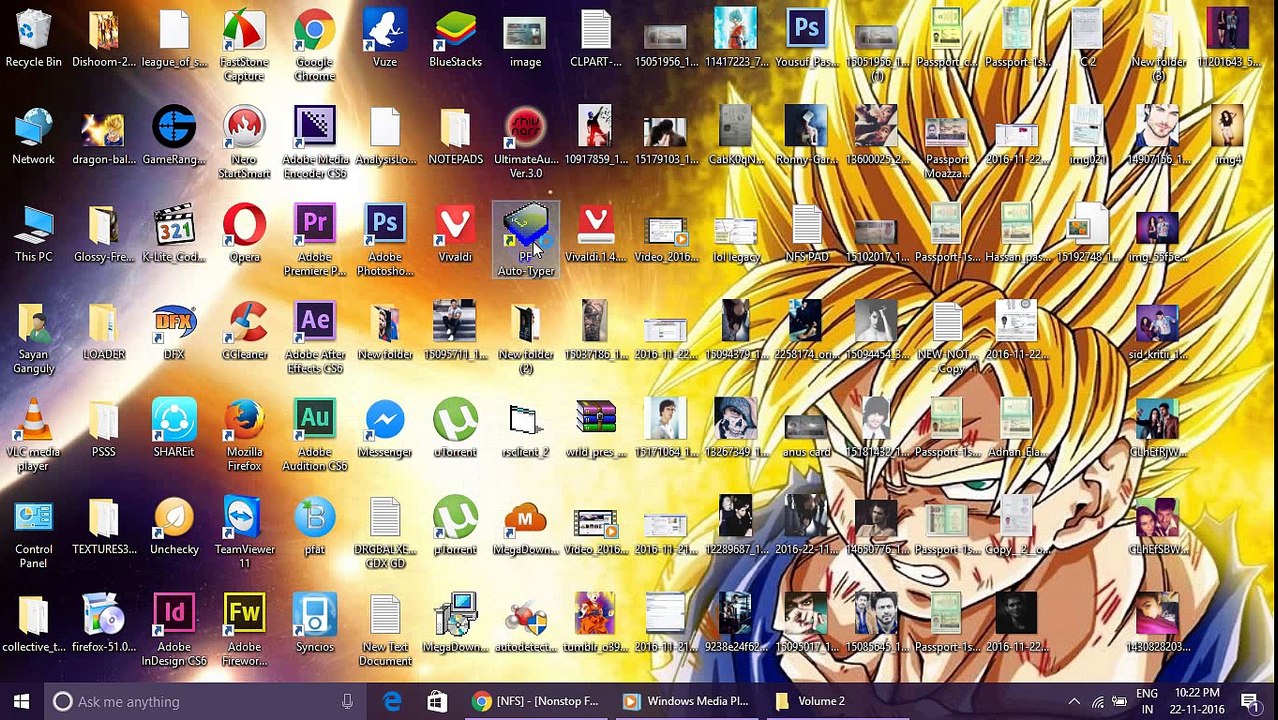Open the NOTEPADS folder
This screenshot has width=1278, height=720.
coord(455,137)
